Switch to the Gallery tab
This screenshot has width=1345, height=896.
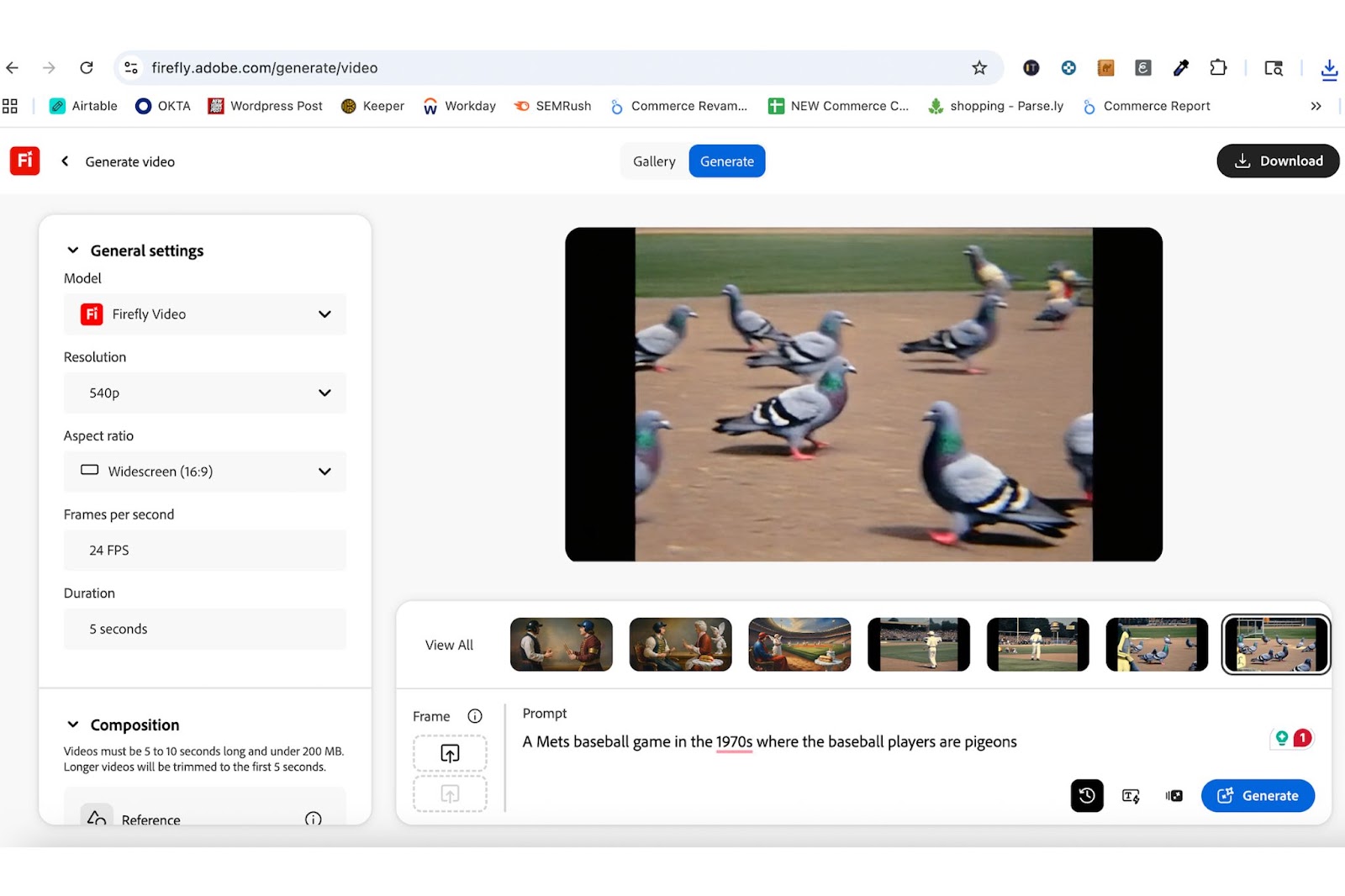click(x=654, y=161)
